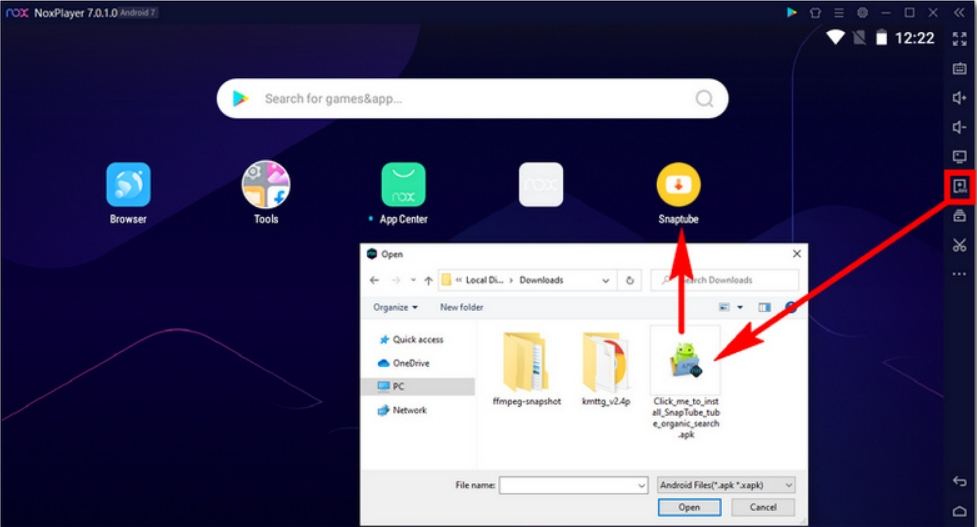Open the toolbox icon below APK installer
The height and width of the screenshot is (527, 977).
960,216
